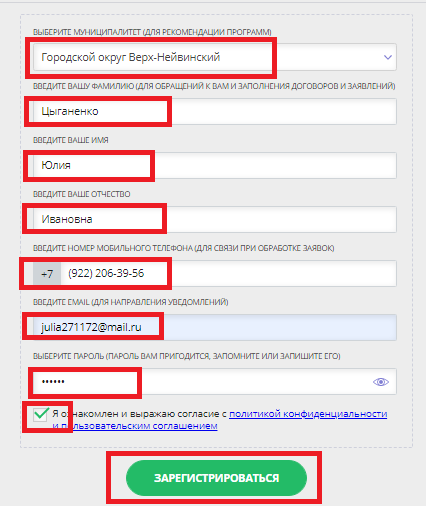Screen dimensions: 426x506
Task: Focus the email field julia271172@mail.ru
Action: point(215,327)
